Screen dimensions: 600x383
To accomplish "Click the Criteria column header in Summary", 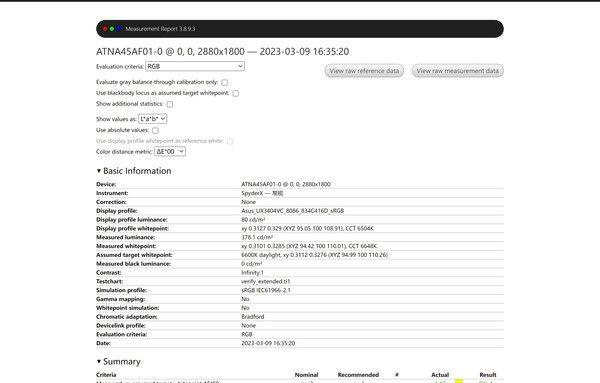I will click(x=106, y=375).
